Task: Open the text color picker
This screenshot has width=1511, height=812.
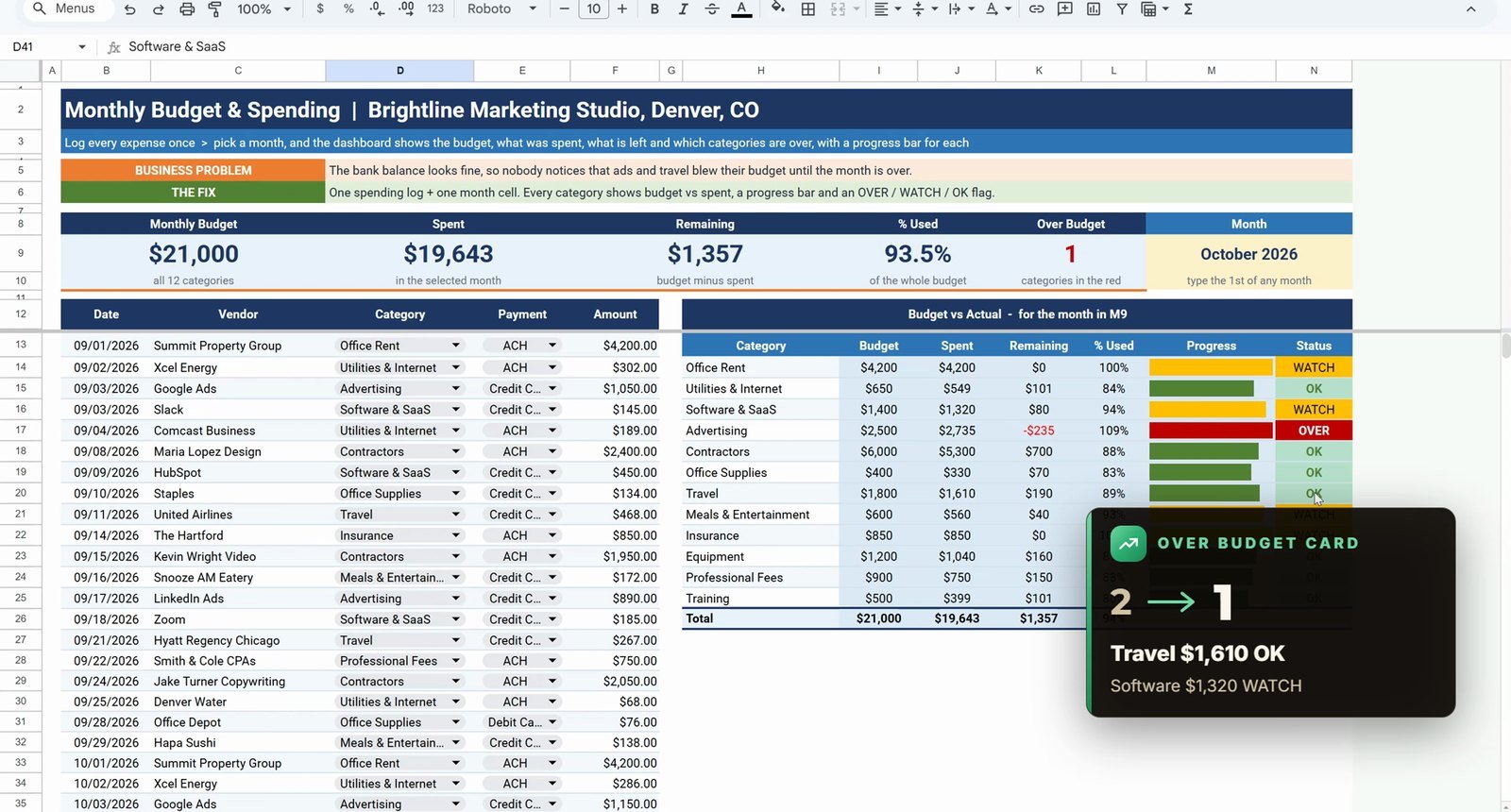Action: (x=742, y=8)
